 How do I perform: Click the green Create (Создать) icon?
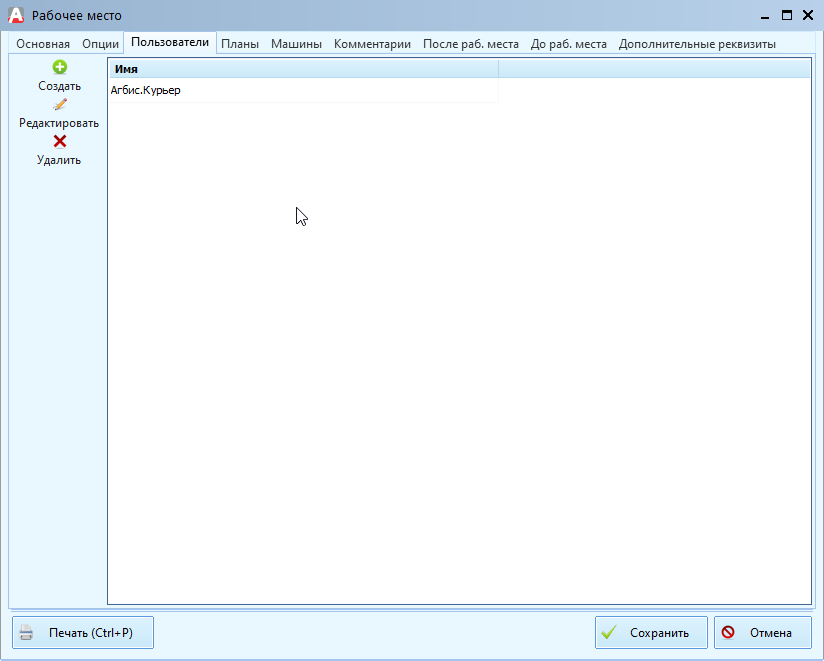coord(59,67)
